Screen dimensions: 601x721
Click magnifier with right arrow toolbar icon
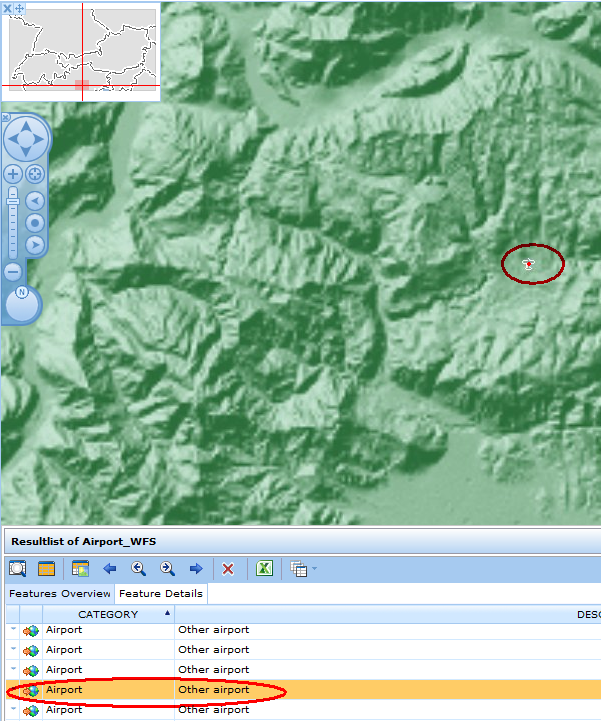point(167,569)
